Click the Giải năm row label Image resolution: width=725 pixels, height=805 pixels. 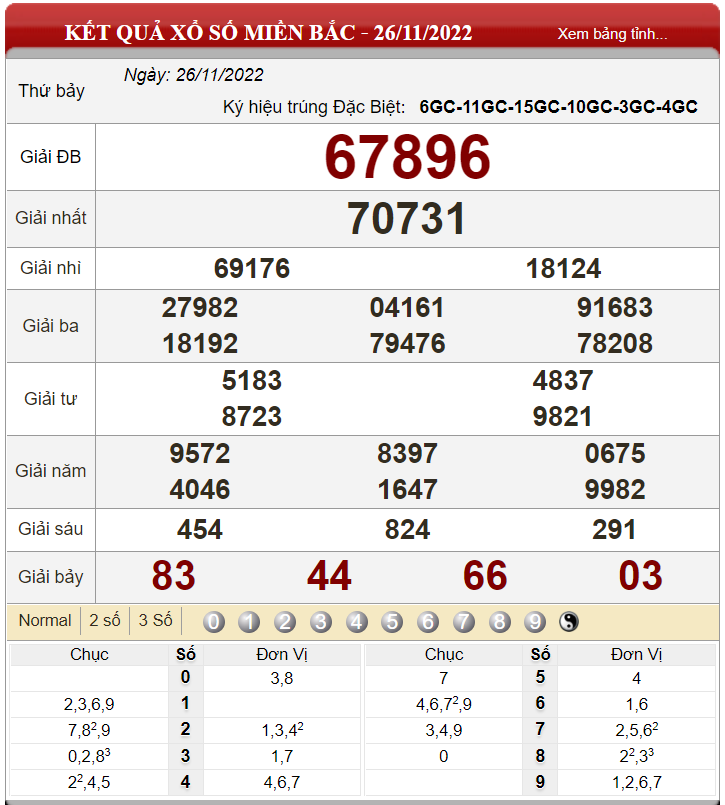(x=50, y=471)
